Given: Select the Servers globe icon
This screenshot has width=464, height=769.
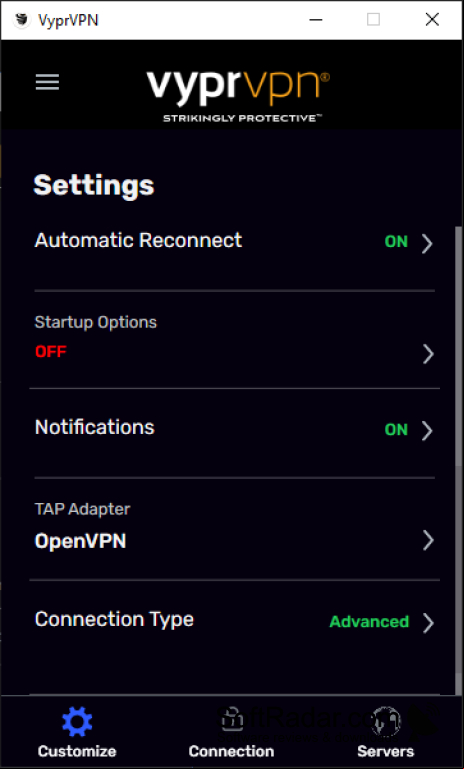Looking at the screenshot, I should (x=386, y=721).
